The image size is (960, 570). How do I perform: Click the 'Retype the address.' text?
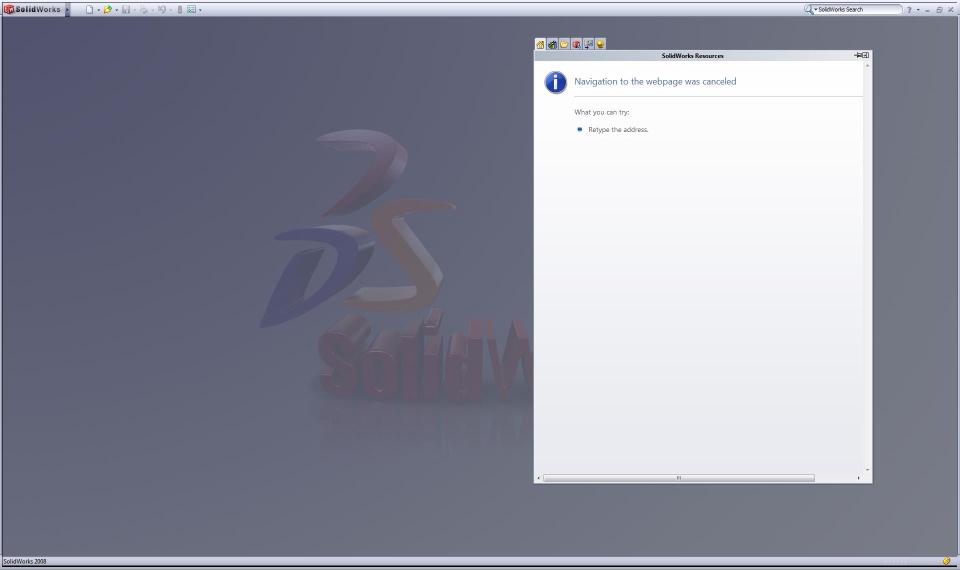(618, 129)
